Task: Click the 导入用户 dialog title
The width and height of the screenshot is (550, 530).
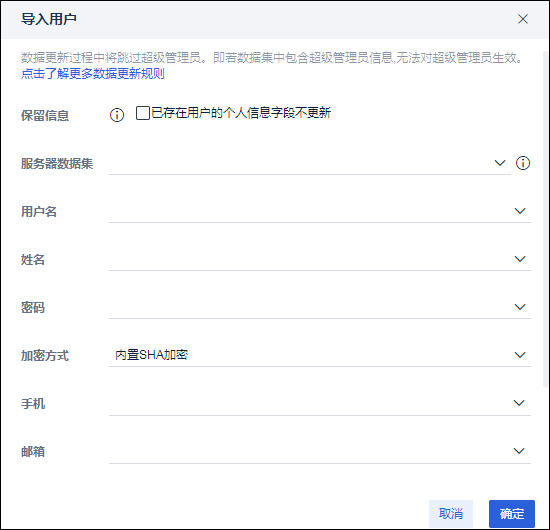Action: coord(49,19)
